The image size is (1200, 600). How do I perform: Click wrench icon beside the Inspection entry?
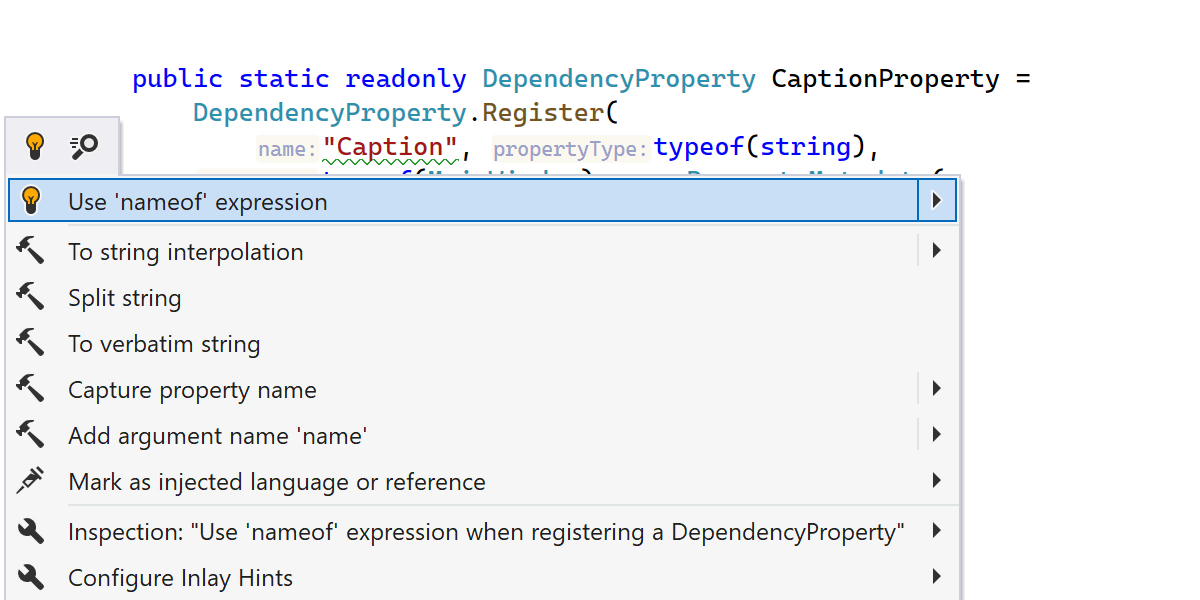[31, 531]
